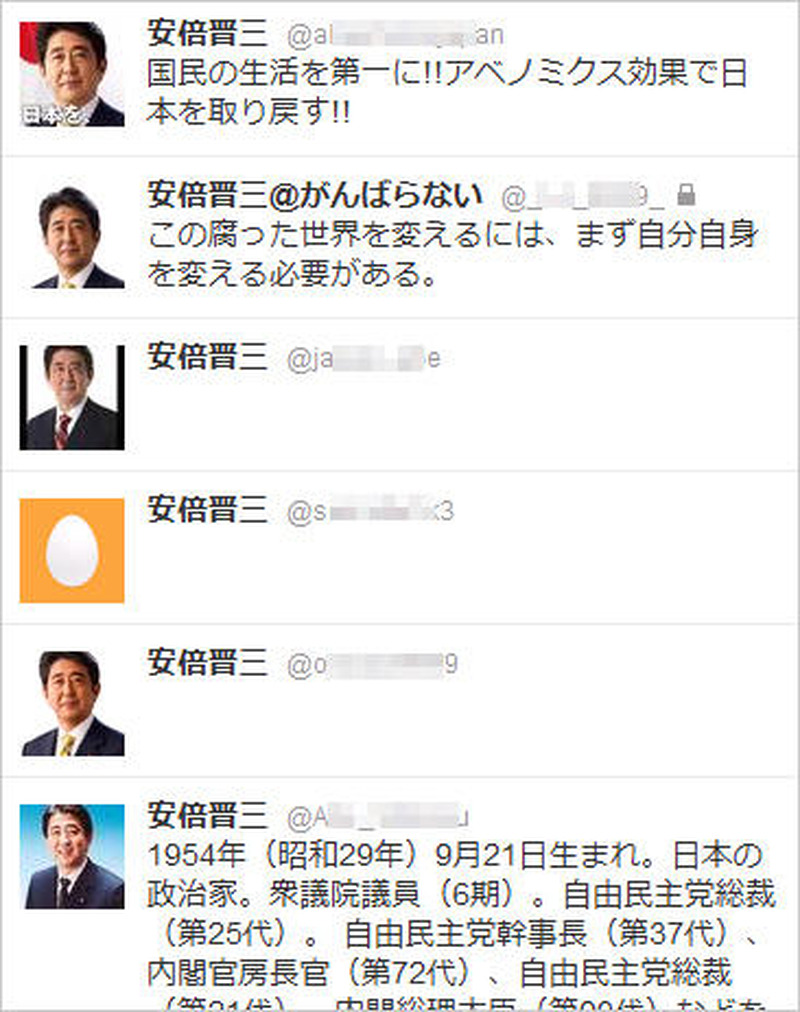Open the yellow-tie avatar in the fifth row

[x=72, y=703]
